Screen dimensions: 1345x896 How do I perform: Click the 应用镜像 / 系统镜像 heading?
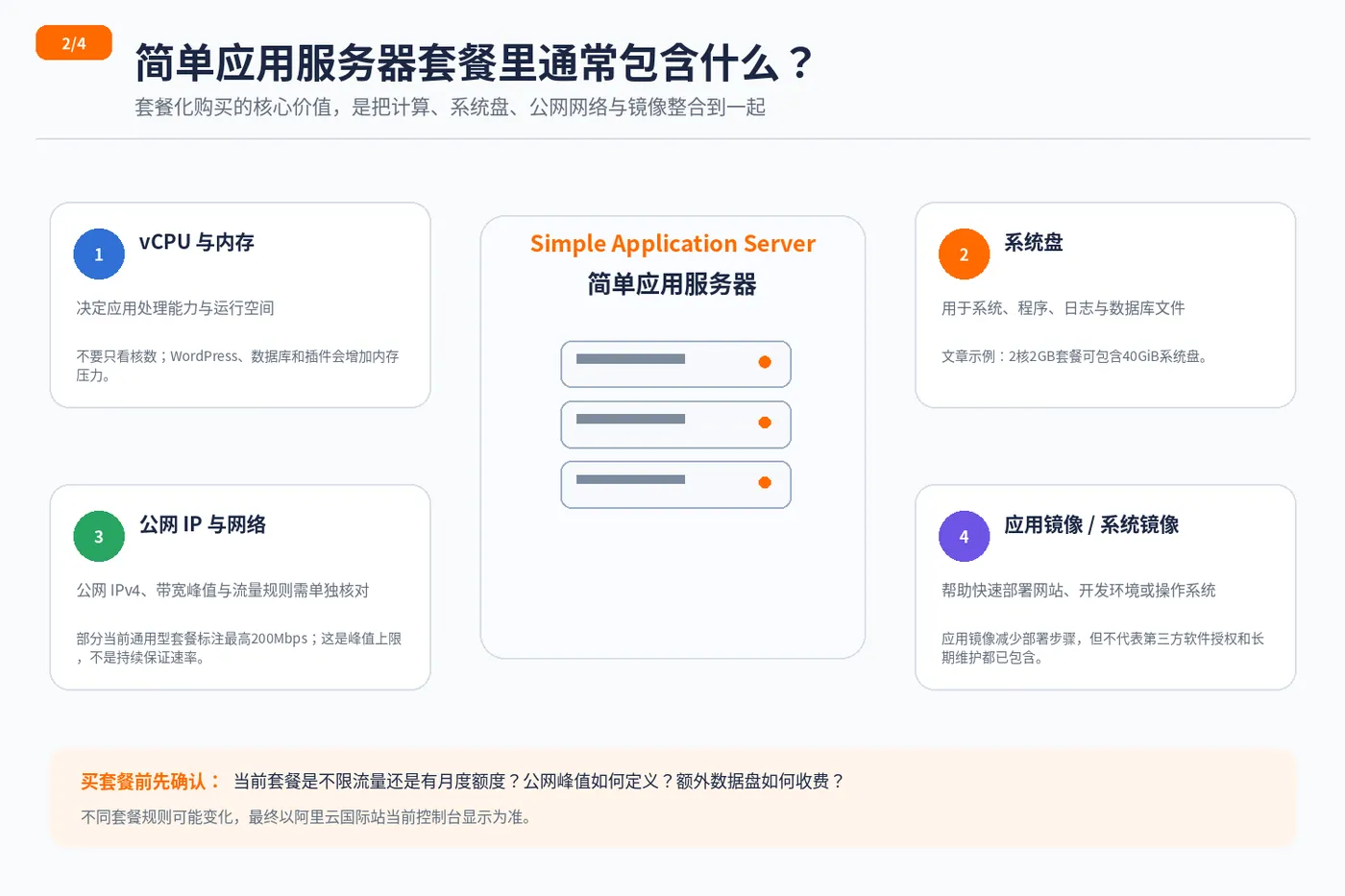(1091, 524)
